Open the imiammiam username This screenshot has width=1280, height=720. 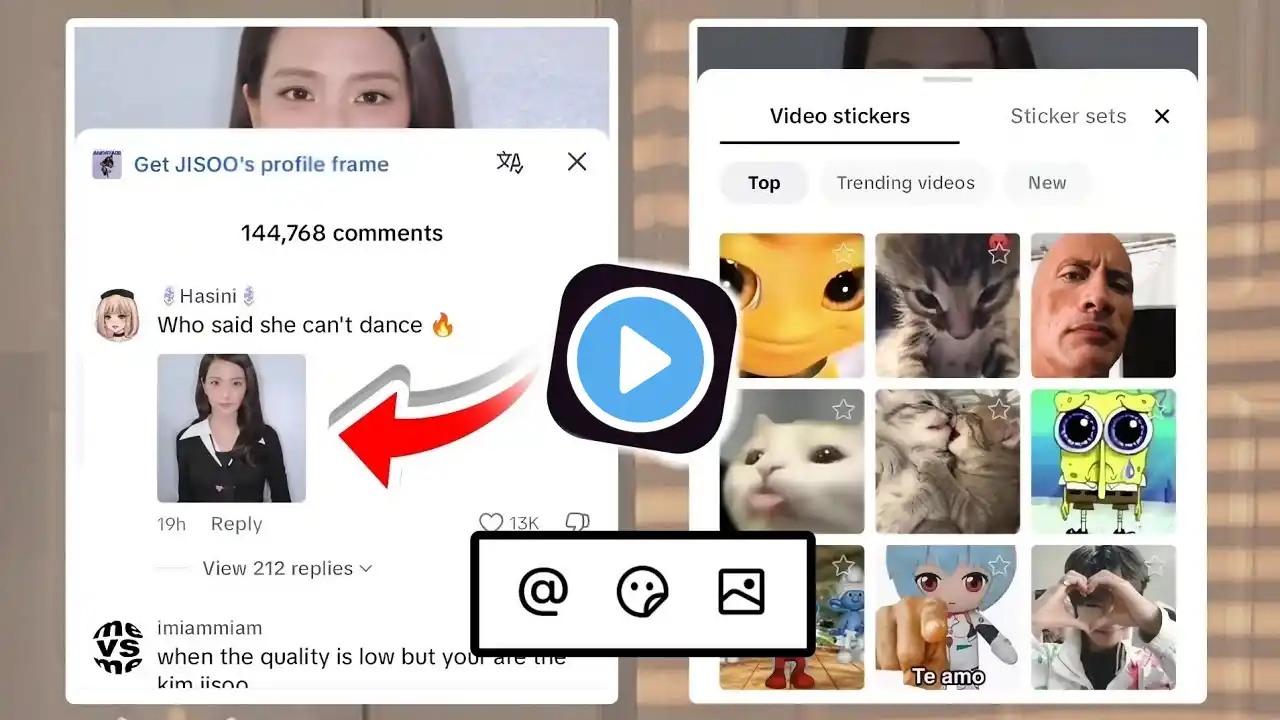click(x=210, y=628)
